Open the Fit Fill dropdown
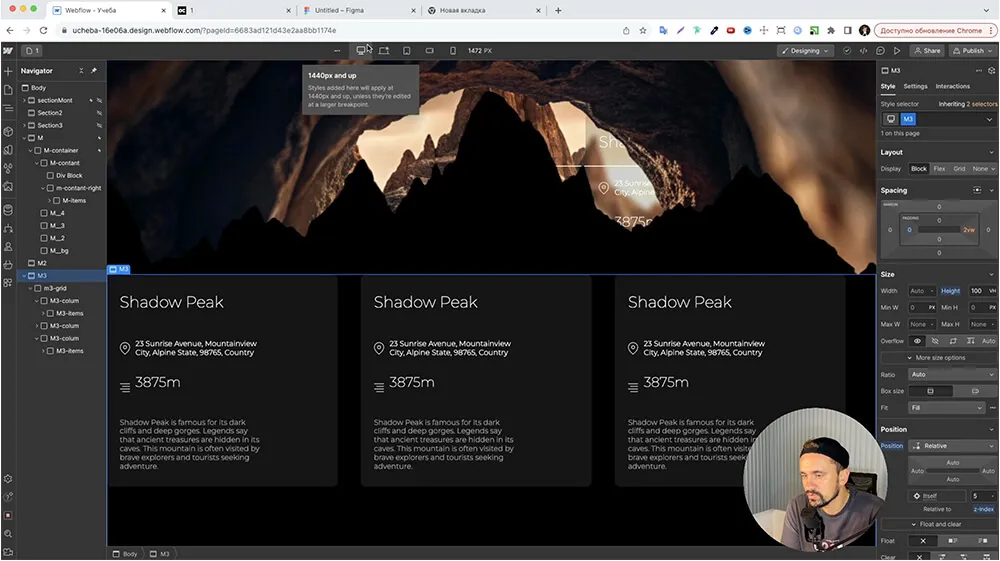The image size is (1000, 561). (x=946, y=407)
